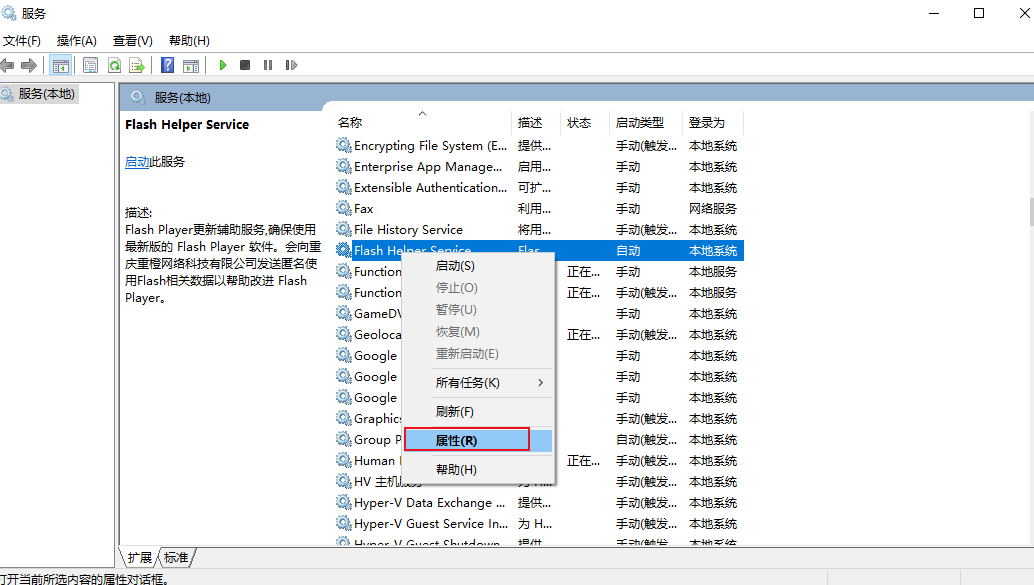Select the Hyper-V Data Exchange service name
Image resolution: width=1034 pixels, height=585 pixels.
coord(429,503)
